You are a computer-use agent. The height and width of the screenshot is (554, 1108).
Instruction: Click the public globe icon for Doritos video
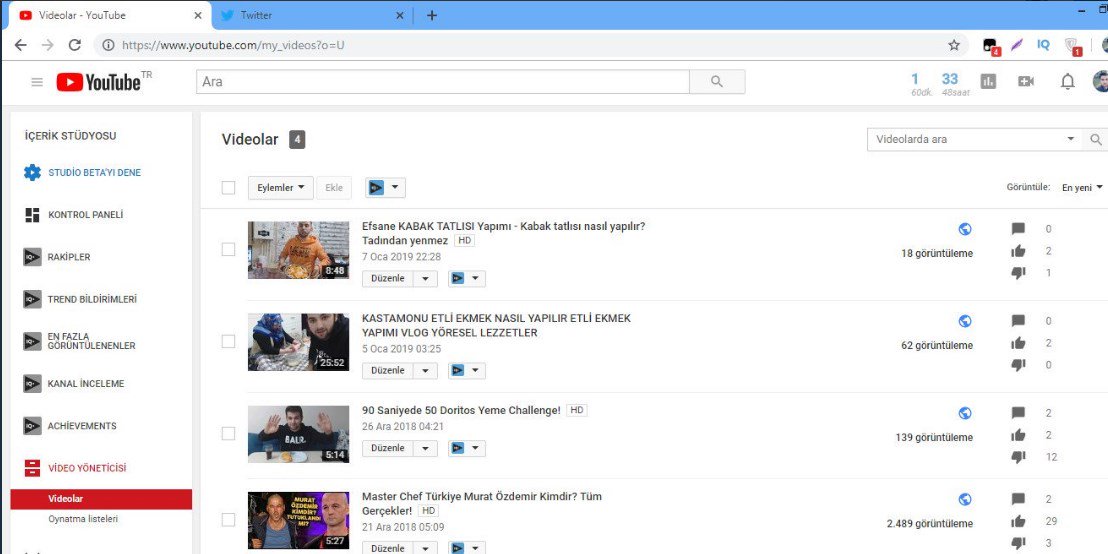pos(965,413)
